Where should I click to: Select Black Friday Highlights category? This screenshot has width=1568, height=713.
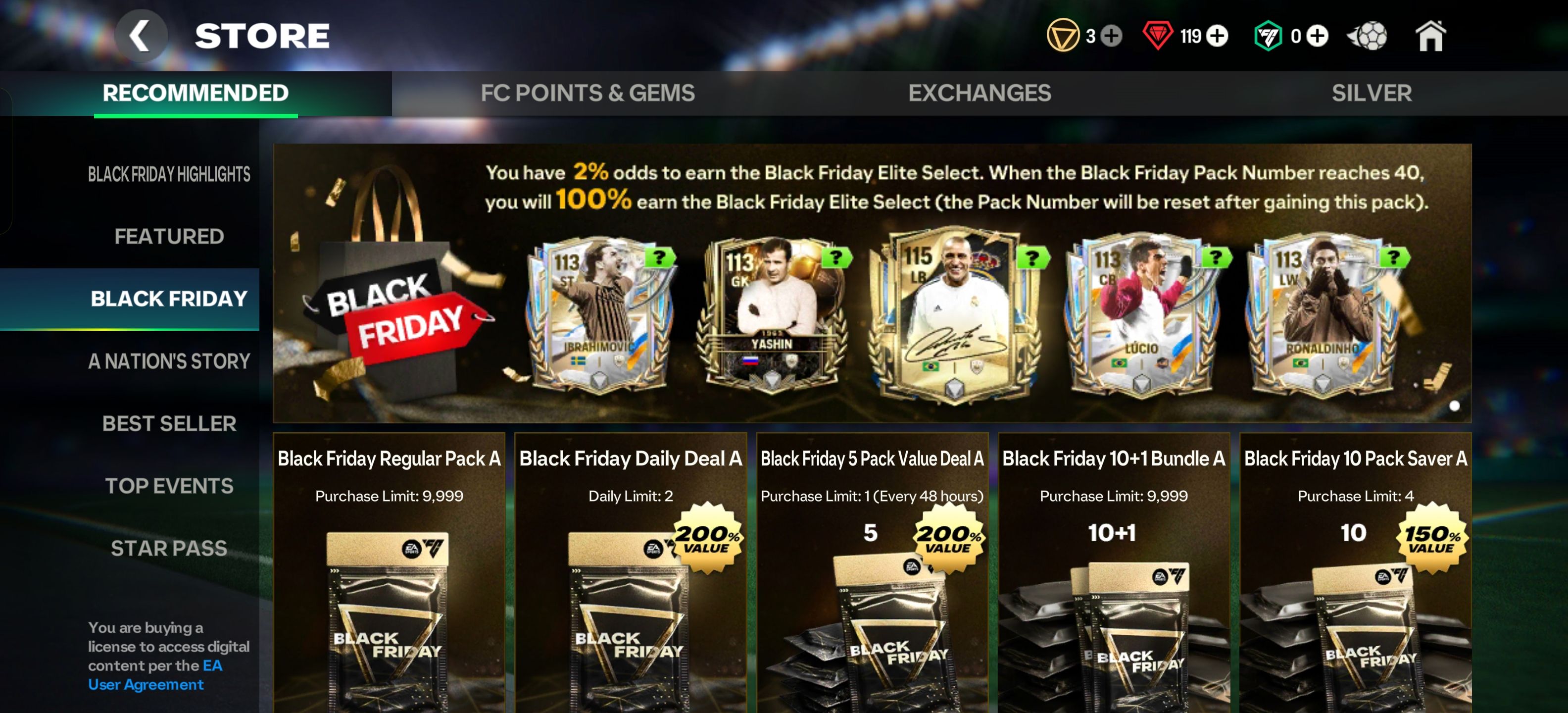169,174
